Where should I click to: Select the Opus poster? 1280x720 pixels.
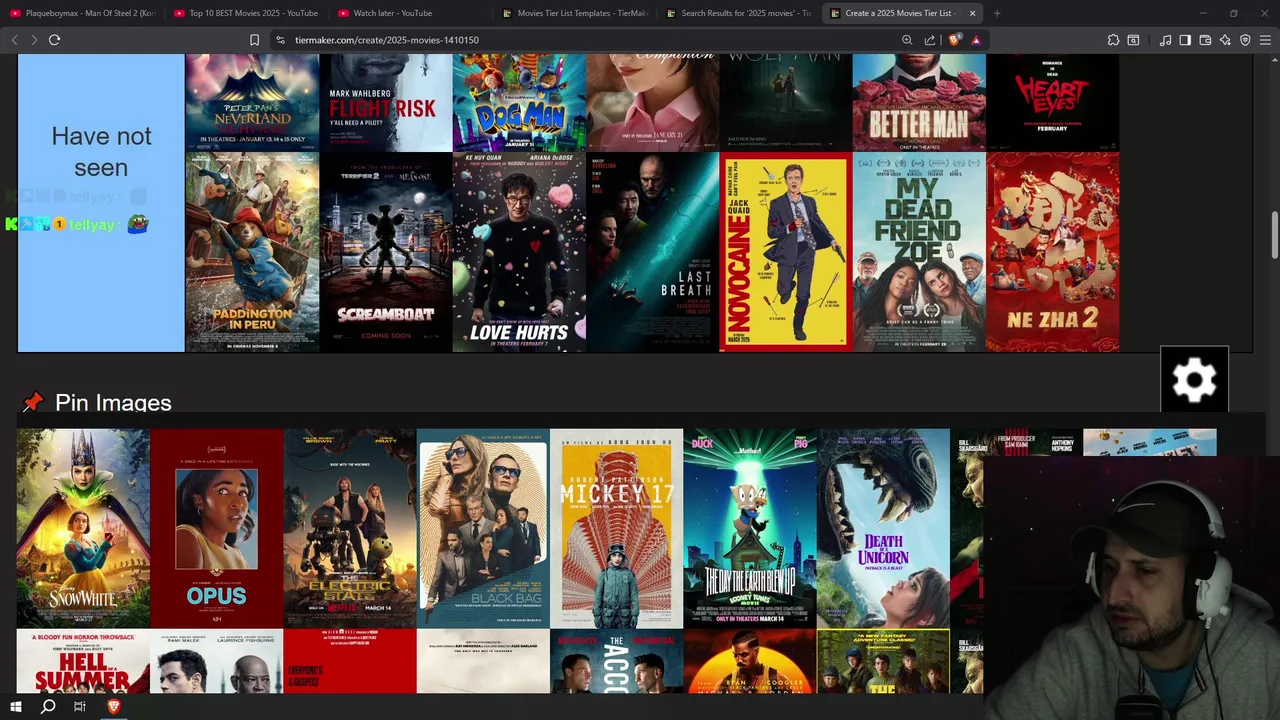pyautogui.click(x=217, y=528)
